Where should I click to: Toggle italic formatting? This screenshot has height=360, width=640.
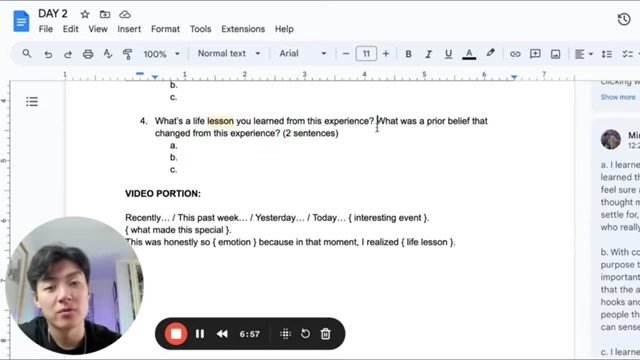428,54
